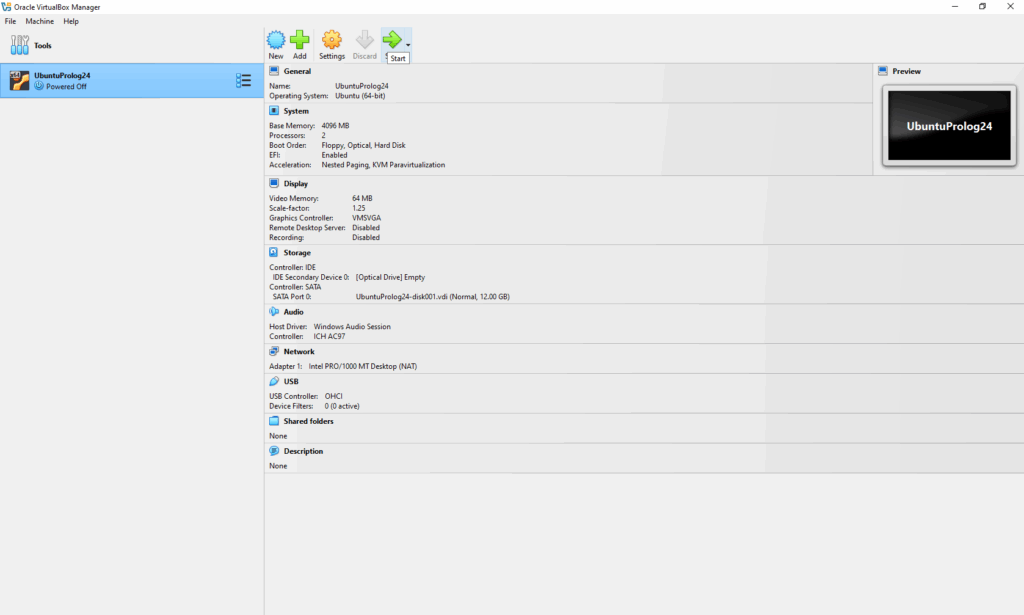The height and width of the screenshot is (615, 1024).
Task: Click the Network section icon
Action: click(x=274, y=351)
